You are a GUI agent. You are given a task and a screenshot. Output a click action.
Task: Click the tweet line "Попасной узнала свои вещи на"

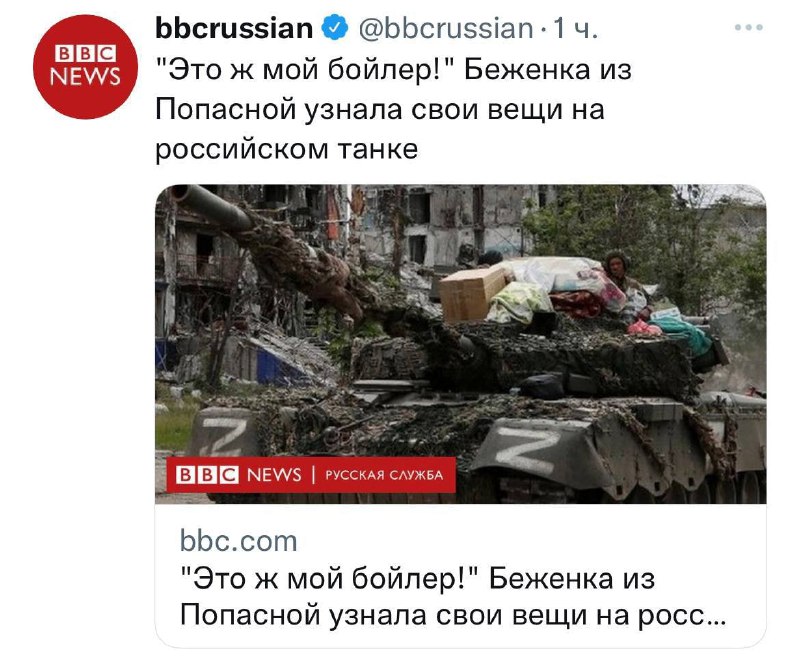pos(380,109)
